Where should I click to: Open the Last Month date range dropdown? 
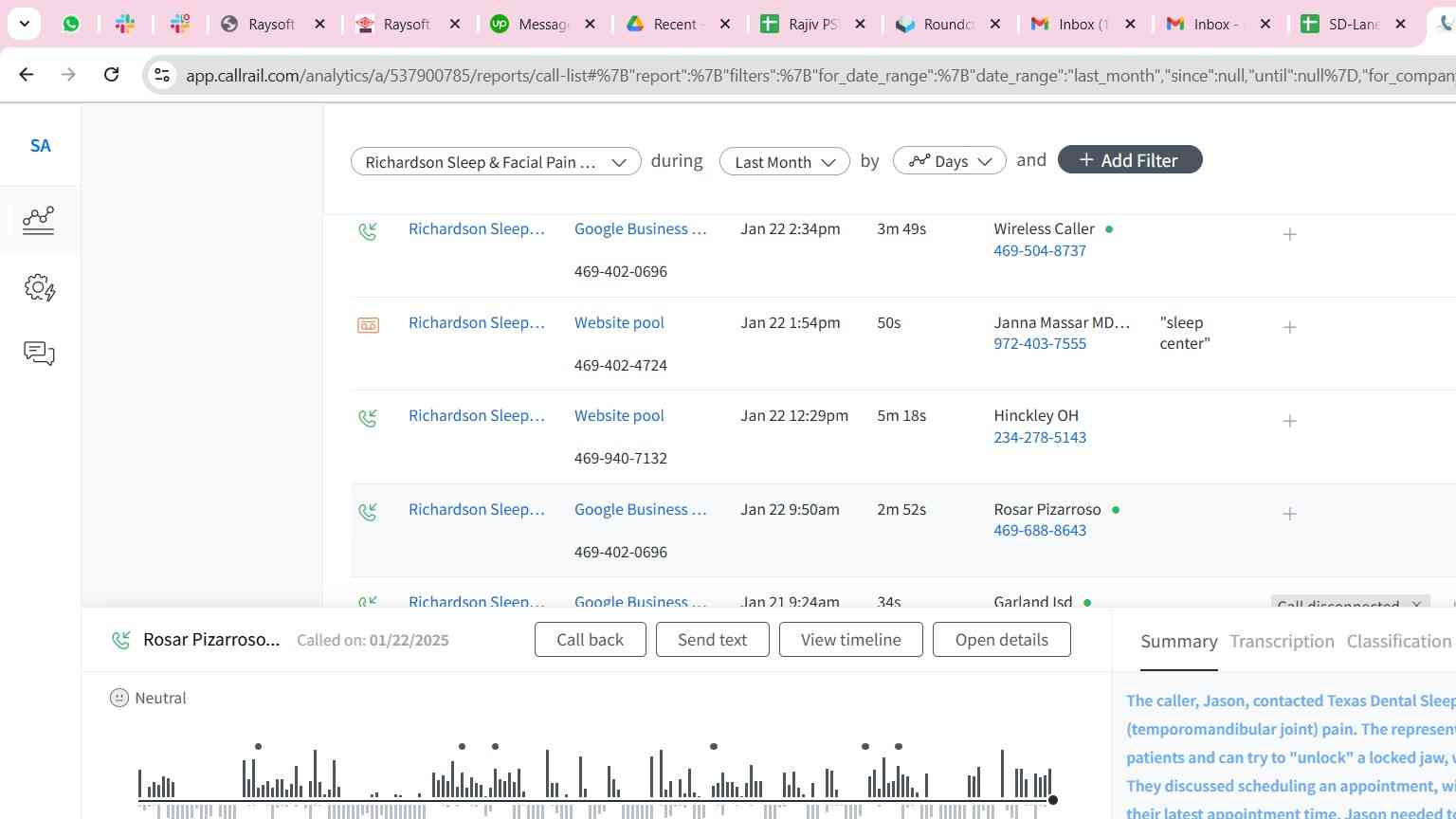(x=784, y=161)
